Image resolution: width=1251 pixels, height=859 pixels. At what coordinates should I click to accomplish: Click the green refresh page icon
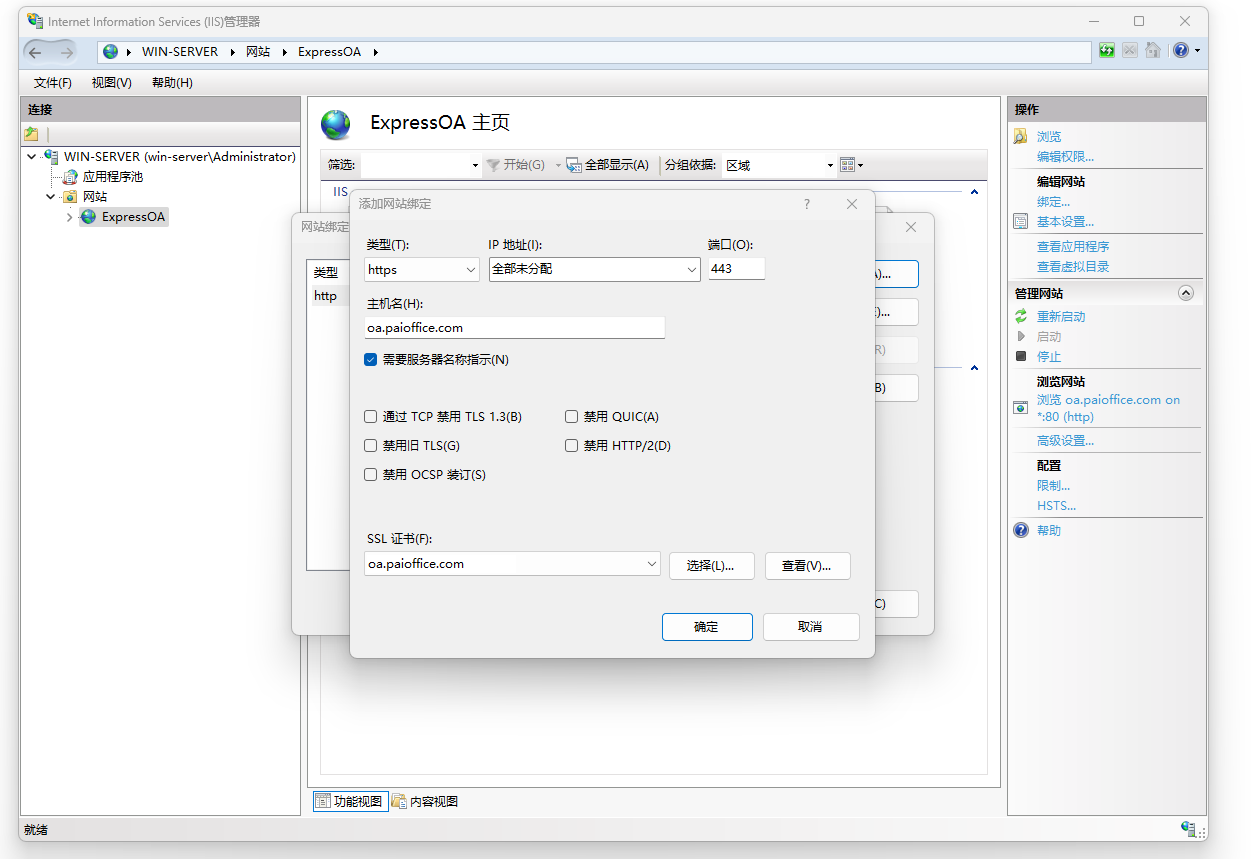point(1107,50)
